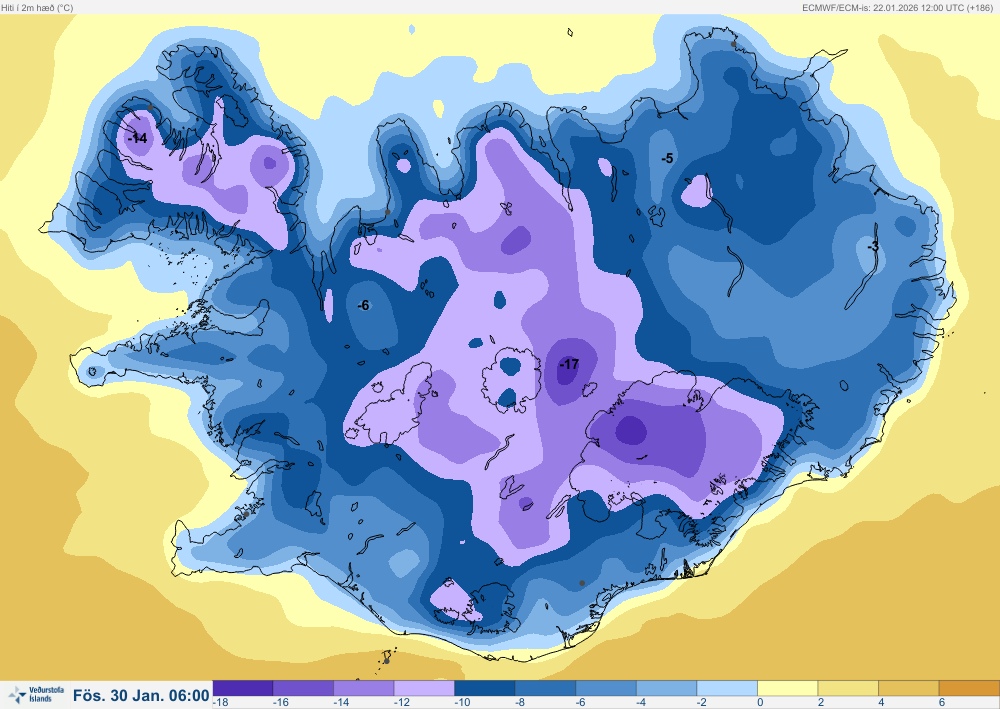Click the ECMWF/ECM-is model run timestamp text
Viewport: 1000px width, 709px height.
coord(899,8)
